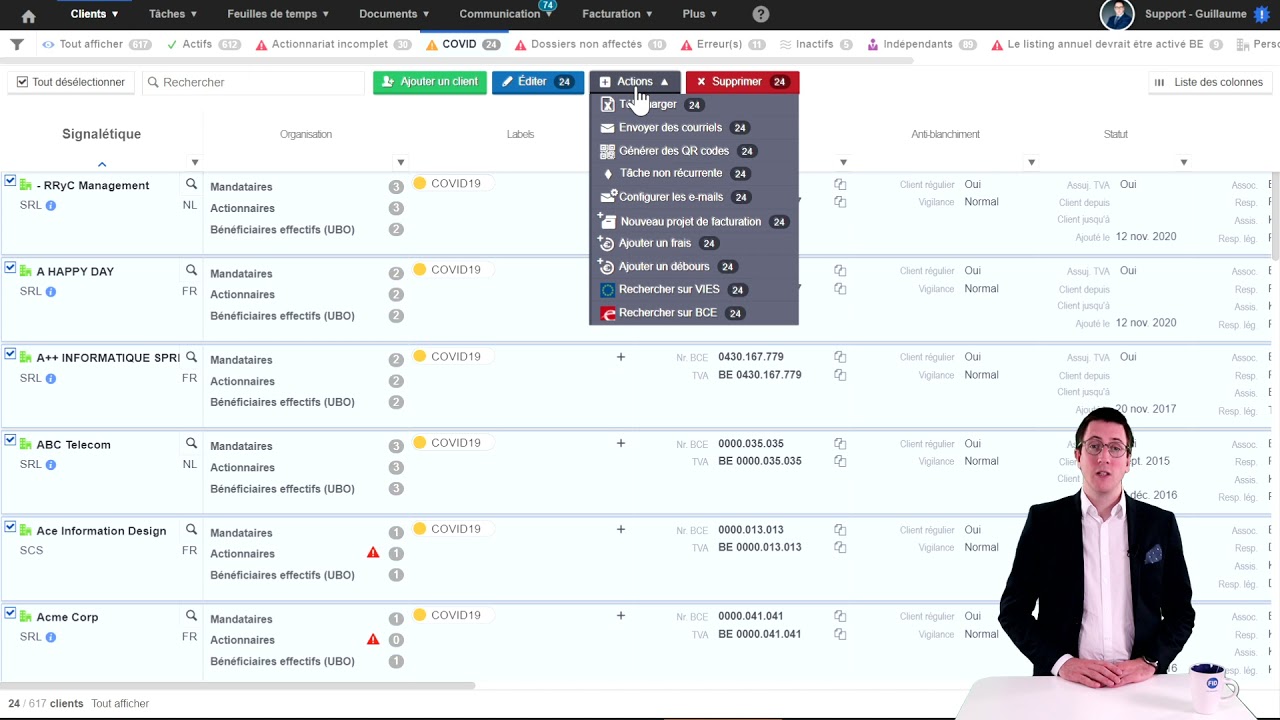Click Rechercher sur BCE icon entry
1280x720 pixels.
coord(608,313)
